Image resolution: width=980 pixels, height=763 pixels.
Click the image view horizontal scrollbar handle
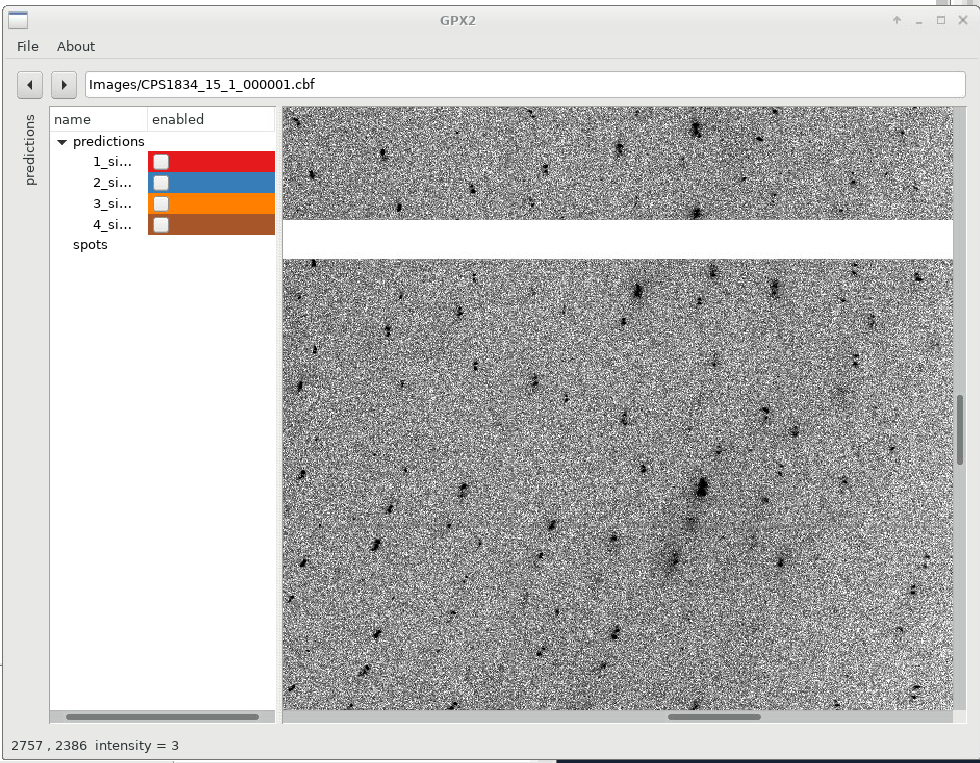tap(714, 717)
